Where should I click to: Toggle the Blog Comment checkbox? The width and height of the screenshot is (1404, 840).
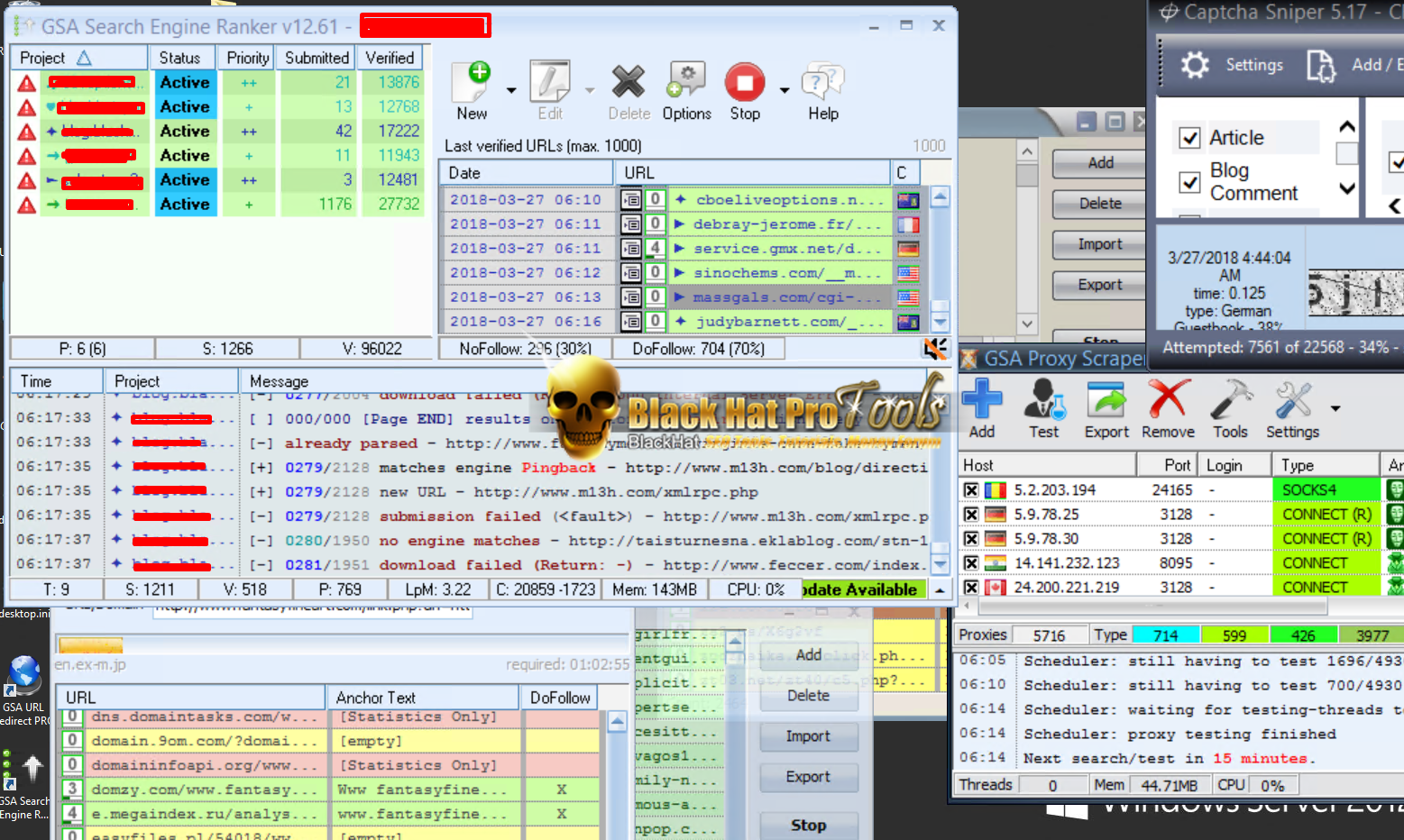[x=1189, y=182]
